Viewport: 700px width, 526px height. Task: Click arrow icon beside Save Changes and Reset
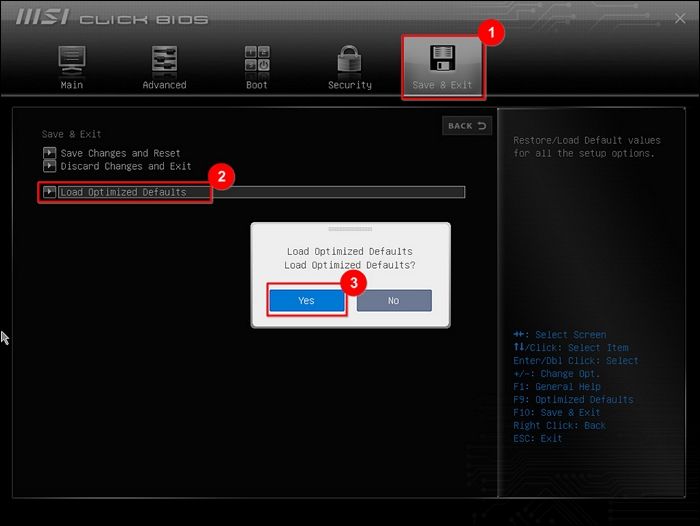pos(49,153)
